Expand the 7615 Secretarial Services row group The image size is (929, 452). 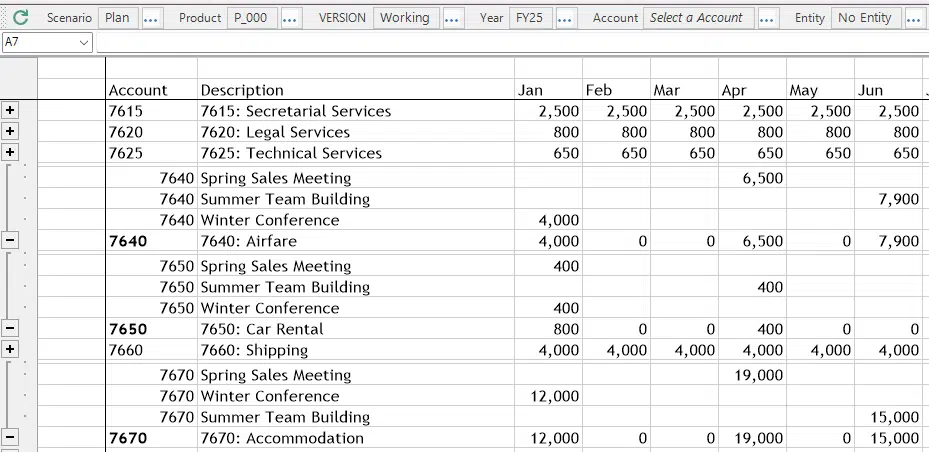(x=10, y=111)
